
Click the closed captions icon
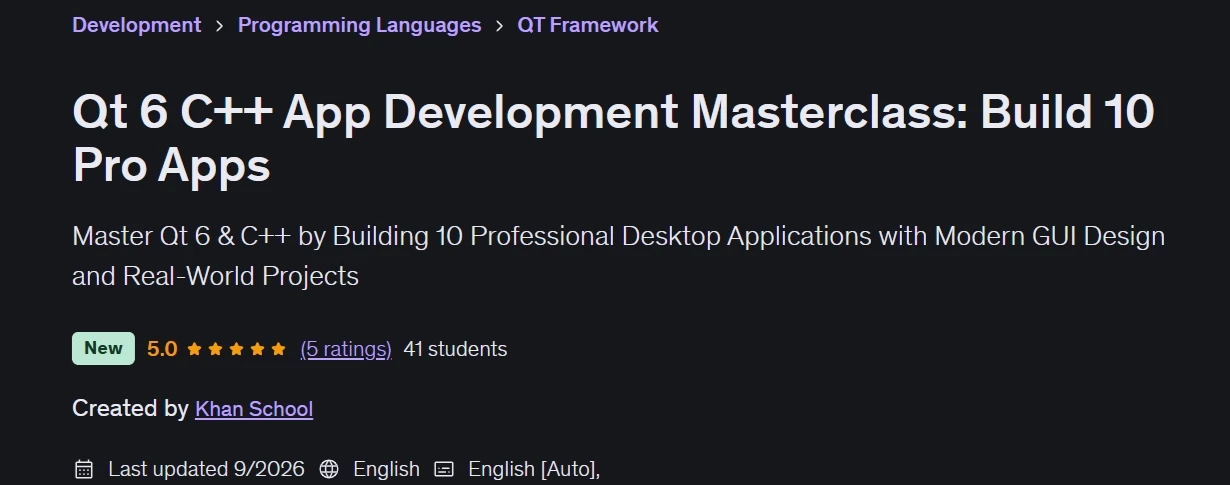click(444, 469)
